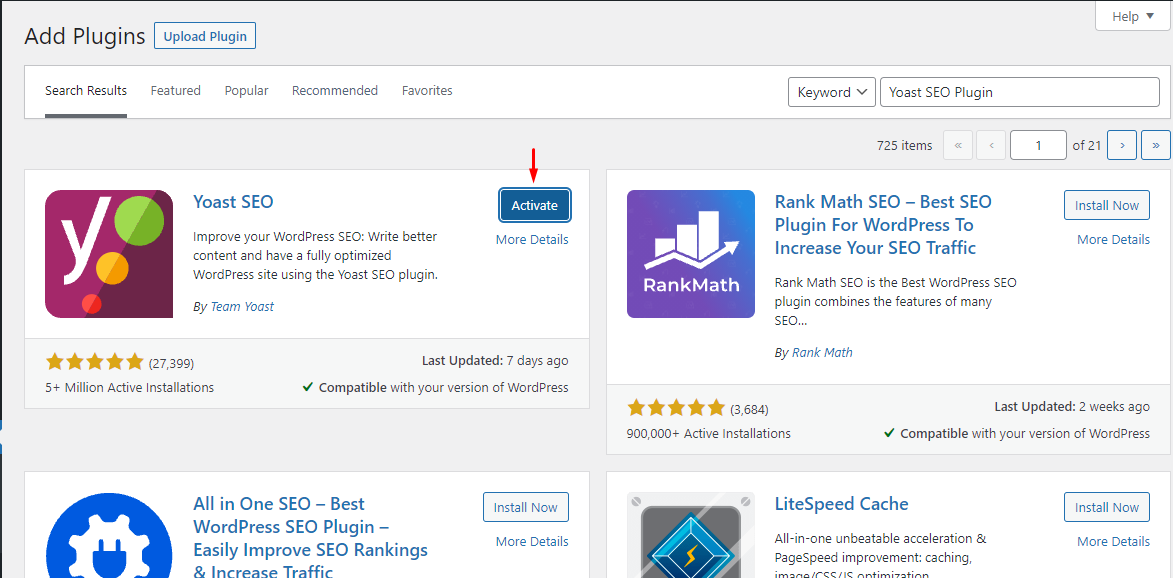Click Yoast SEO compatibility notice text

[435, 387]
